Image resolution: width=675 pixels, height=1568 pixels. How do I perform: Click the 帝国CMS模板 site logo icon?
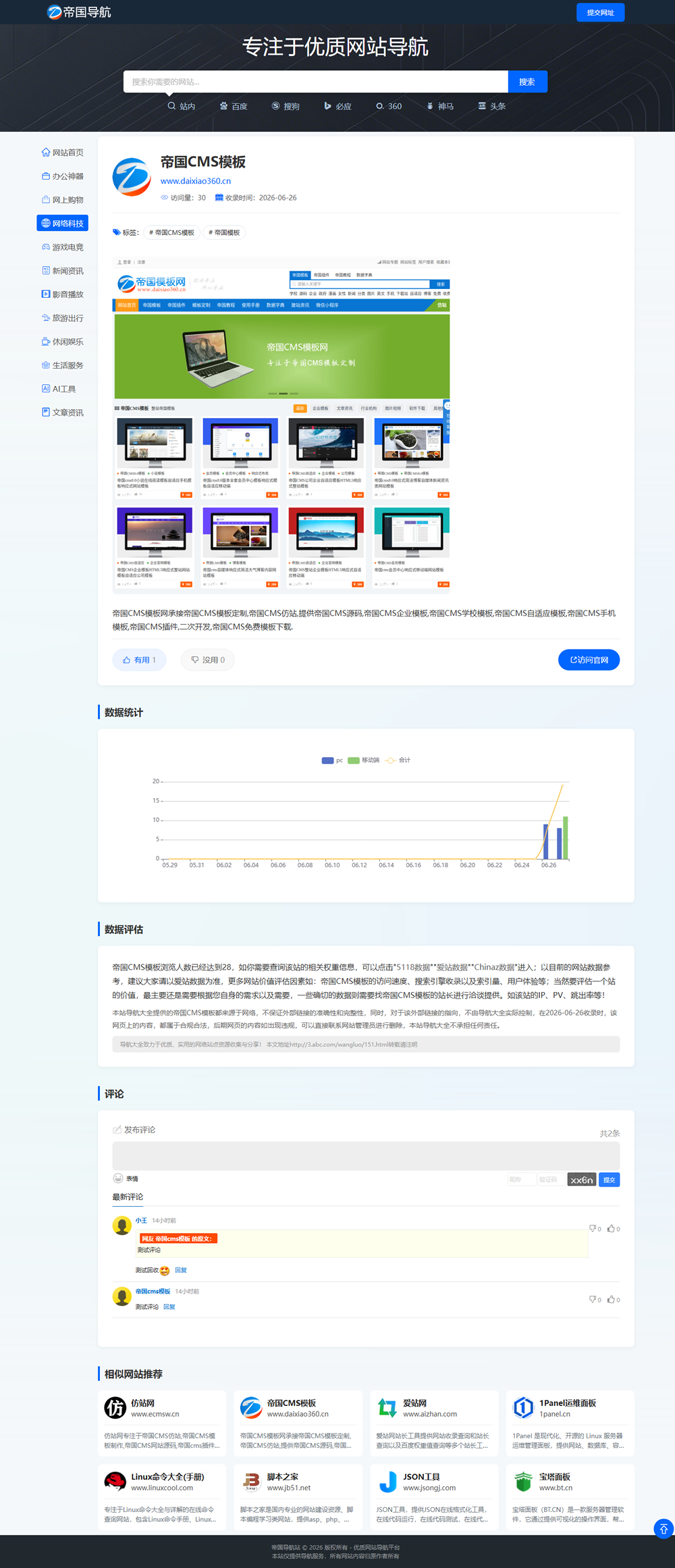pyautogui.click(x=132, y=178)
